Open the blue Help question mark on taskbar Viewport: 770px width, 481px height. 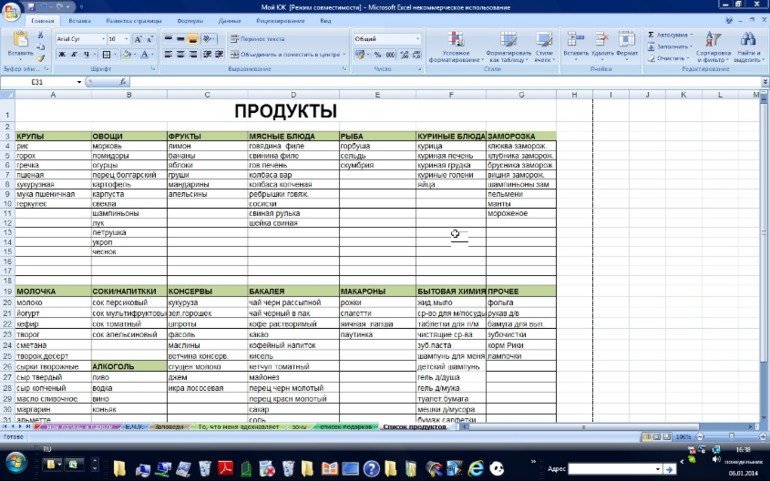click(372, 468)
